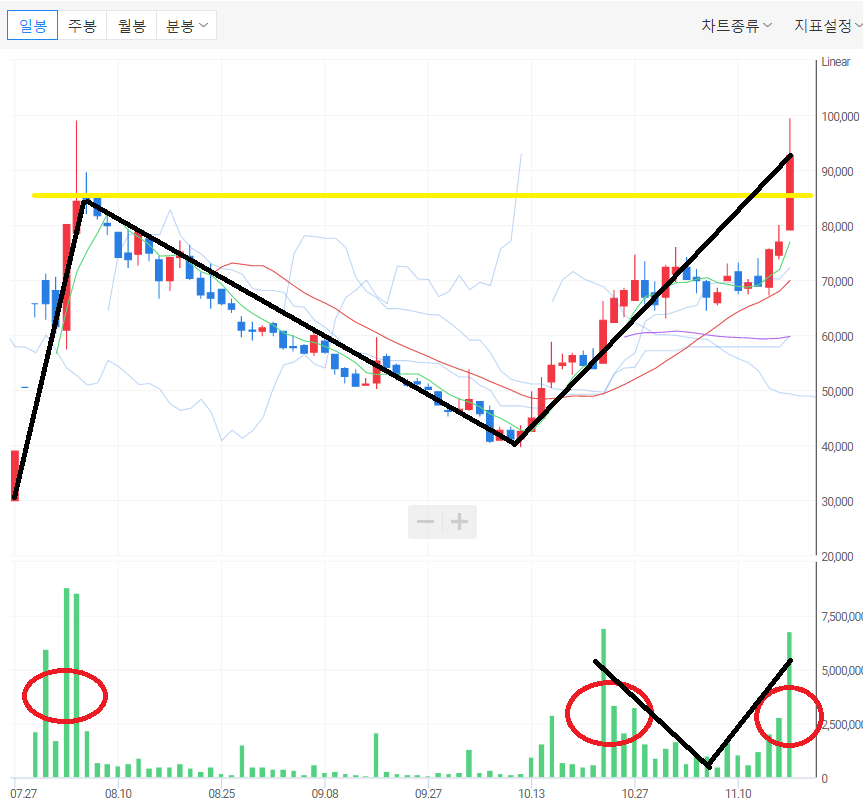863x807 pixels.
Task: Click the 11.10 date axis label
Action: click(738, 793)
